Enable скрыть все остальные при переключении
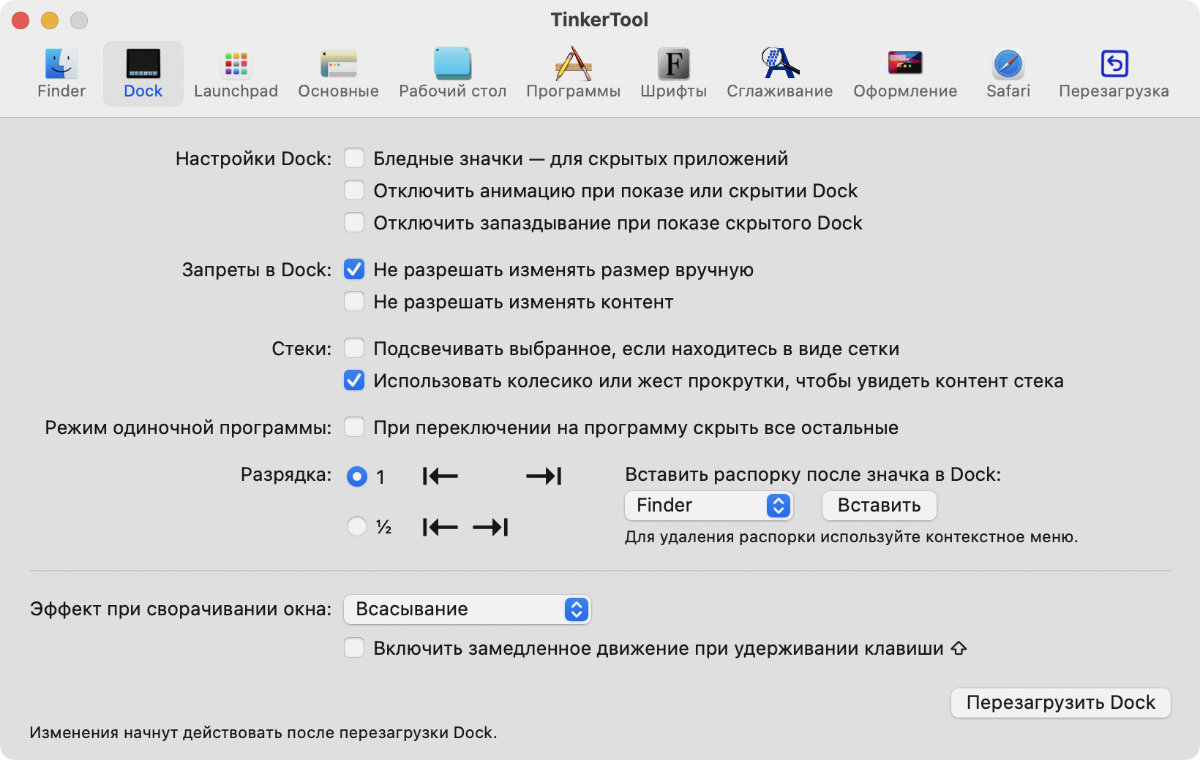The width and height of the screenshot is (1200, 760). pyautogui.click(x=354, y=427)
